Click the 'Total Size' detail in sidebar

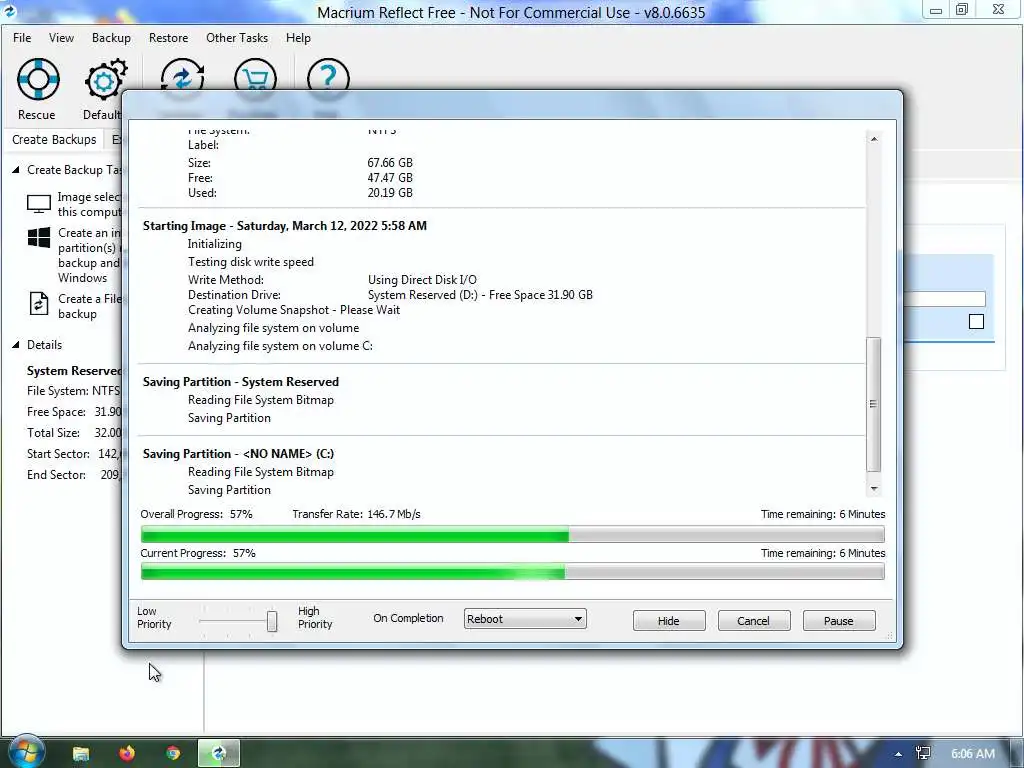(73, 433)
